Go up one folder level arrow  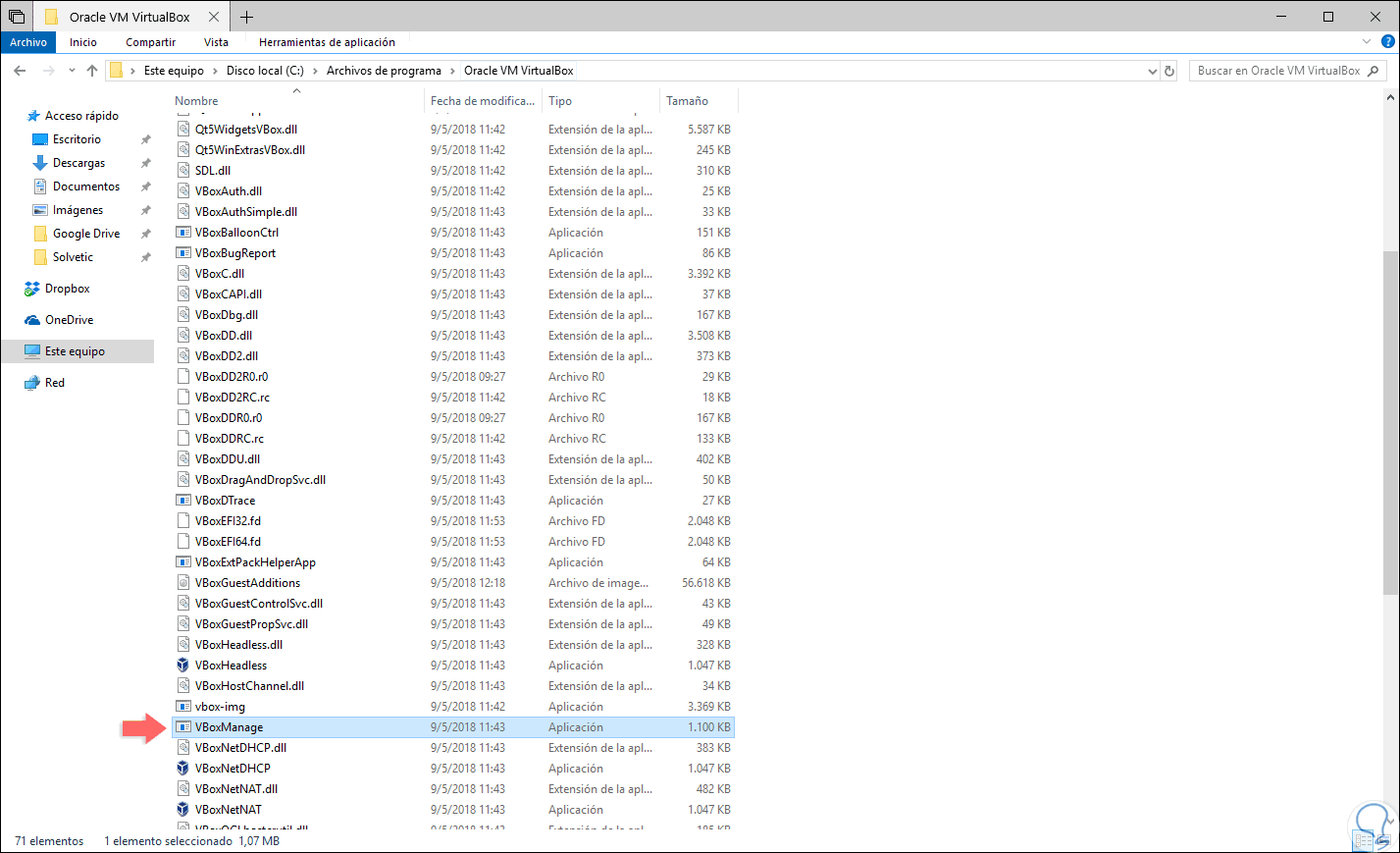coord(92,71)
